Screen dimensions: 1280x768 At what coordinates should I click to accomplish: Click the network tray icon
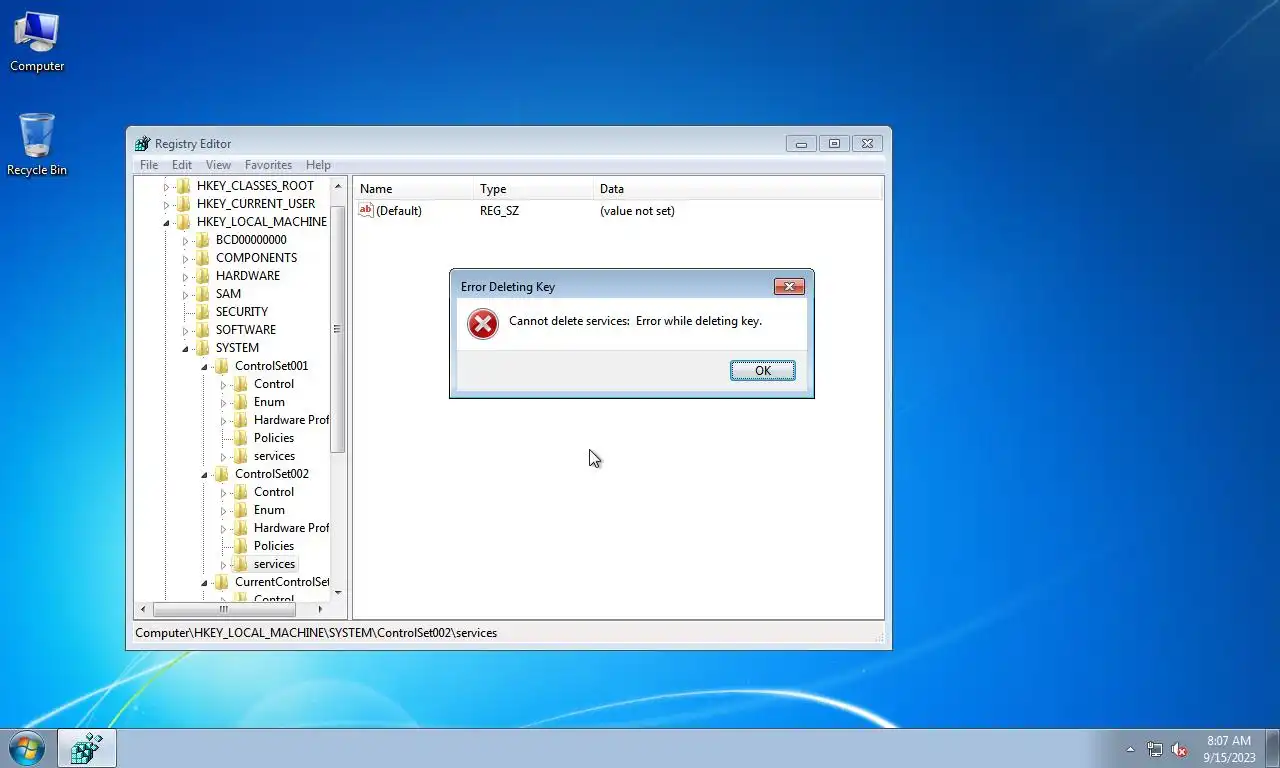(x=1155, y=749)
